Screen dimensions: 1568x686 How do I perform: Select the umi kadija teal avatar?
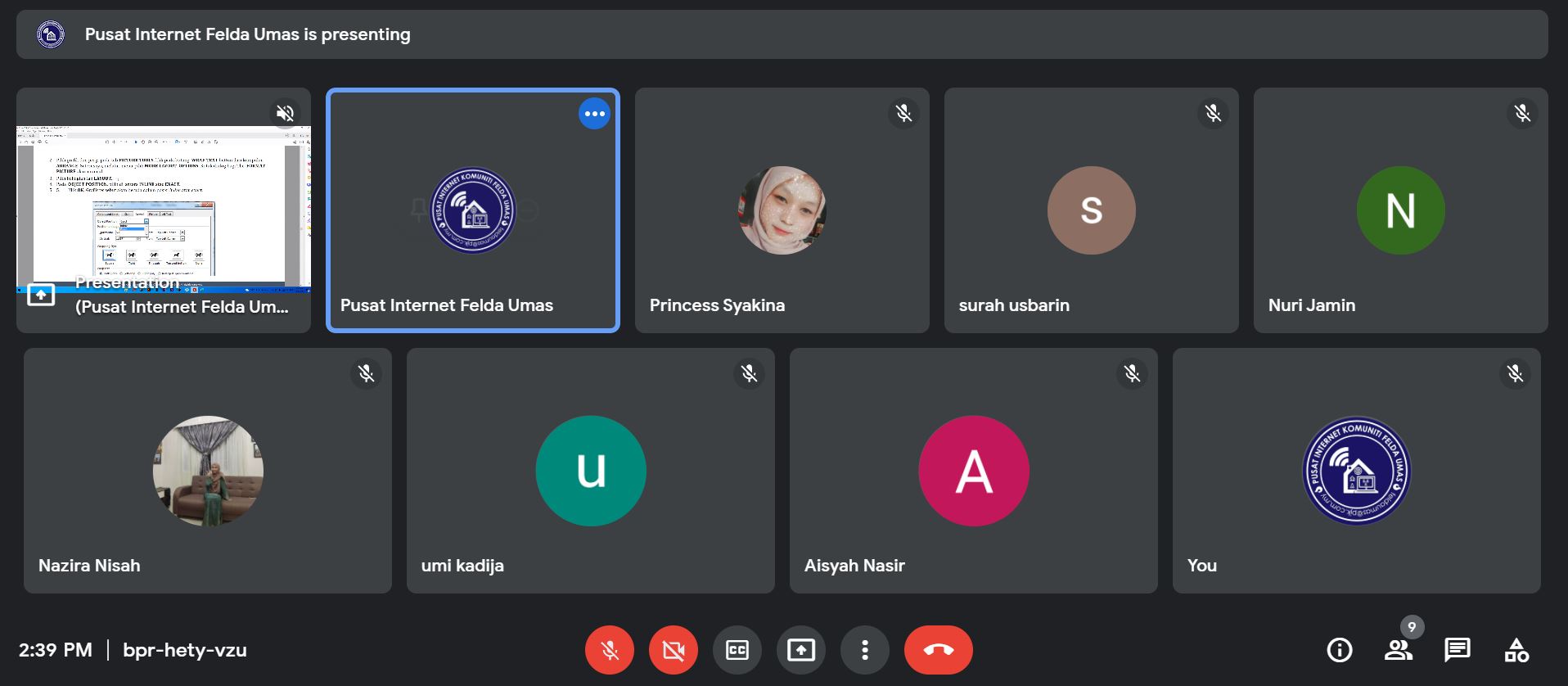click(590, 471)
